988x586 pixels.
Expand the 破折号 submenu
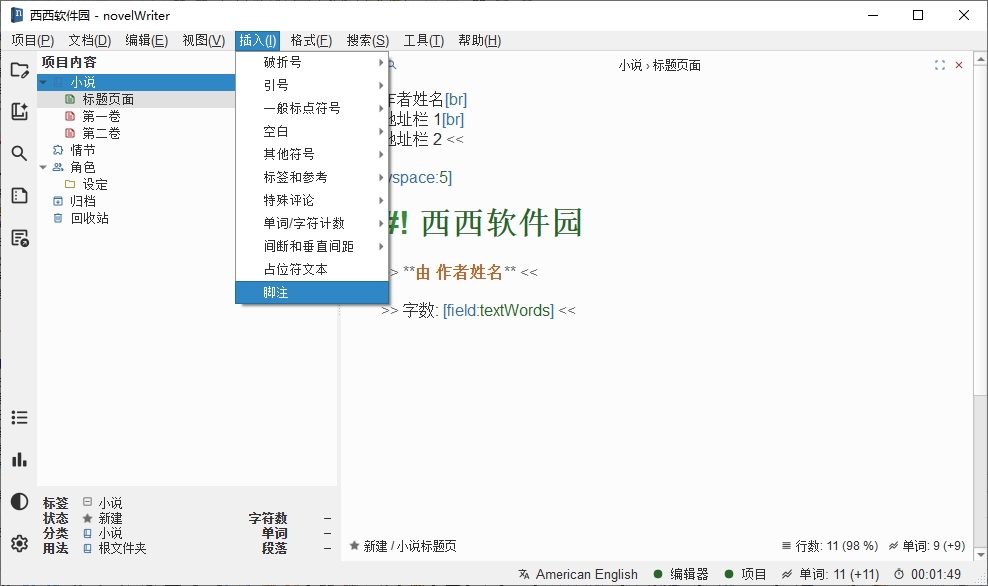[x=312, y=62]
